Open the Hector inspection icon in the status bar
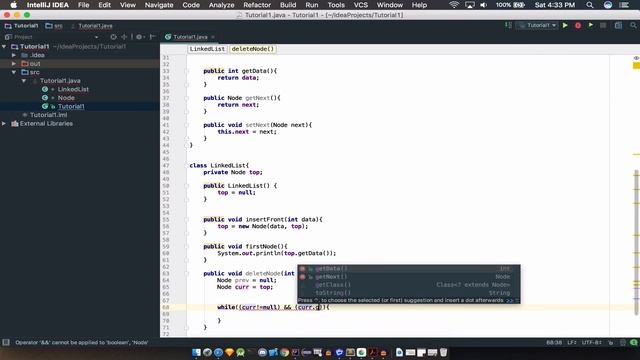 click(x=623, y=342)
